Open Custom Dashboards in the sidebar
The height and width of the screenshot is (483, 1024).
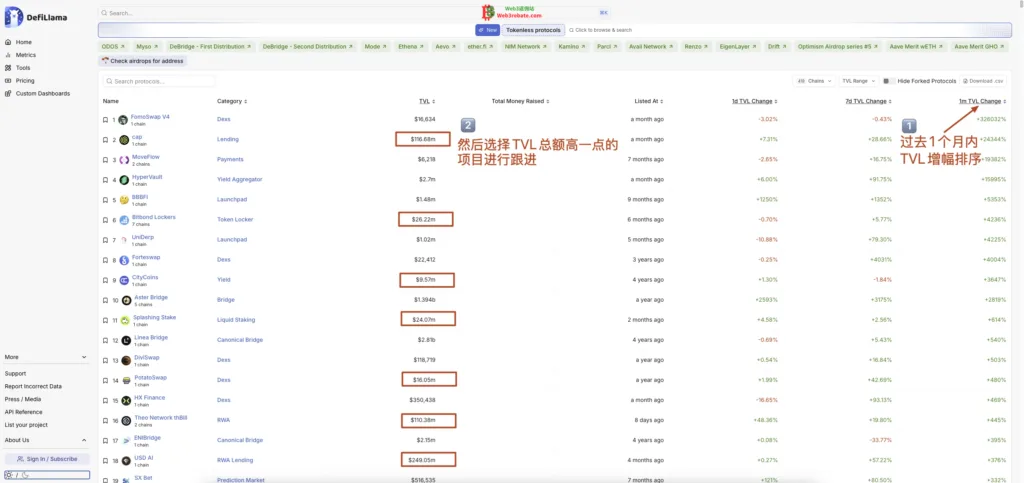coord(42,93)
